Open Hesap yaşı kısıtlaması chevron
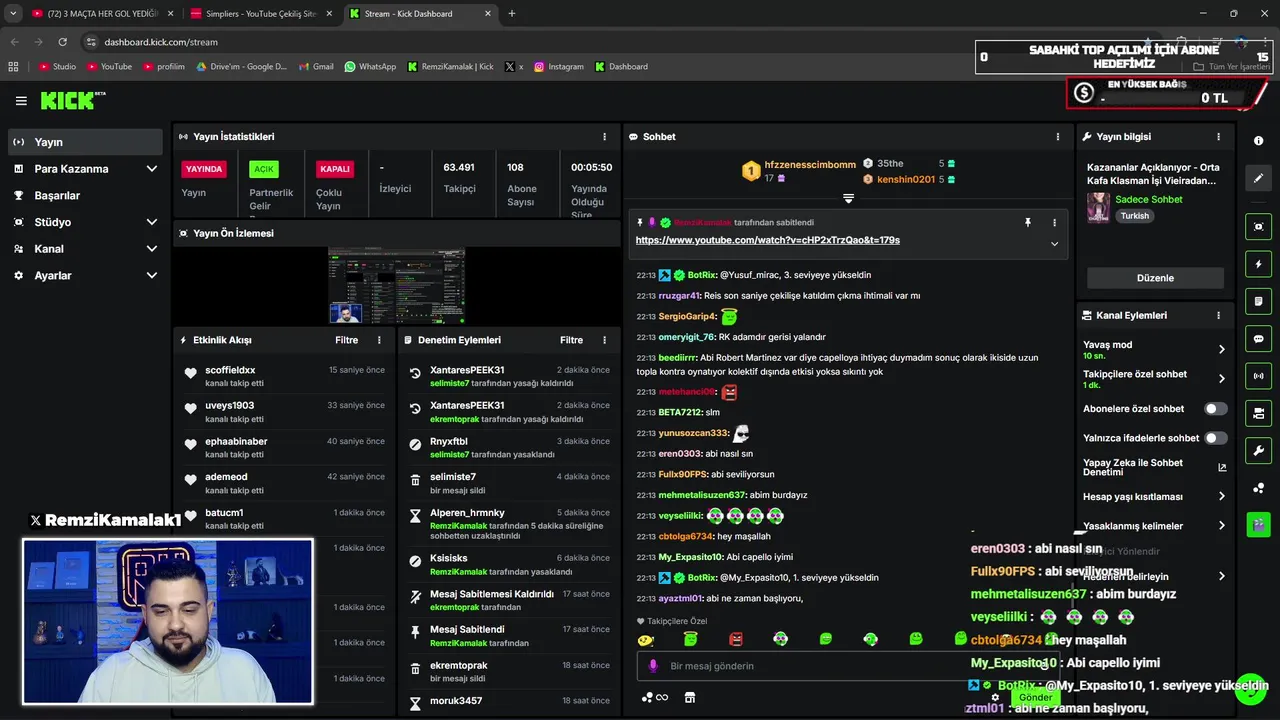The height and width of the screenshot is (720, 1280). pos(1222,496)
